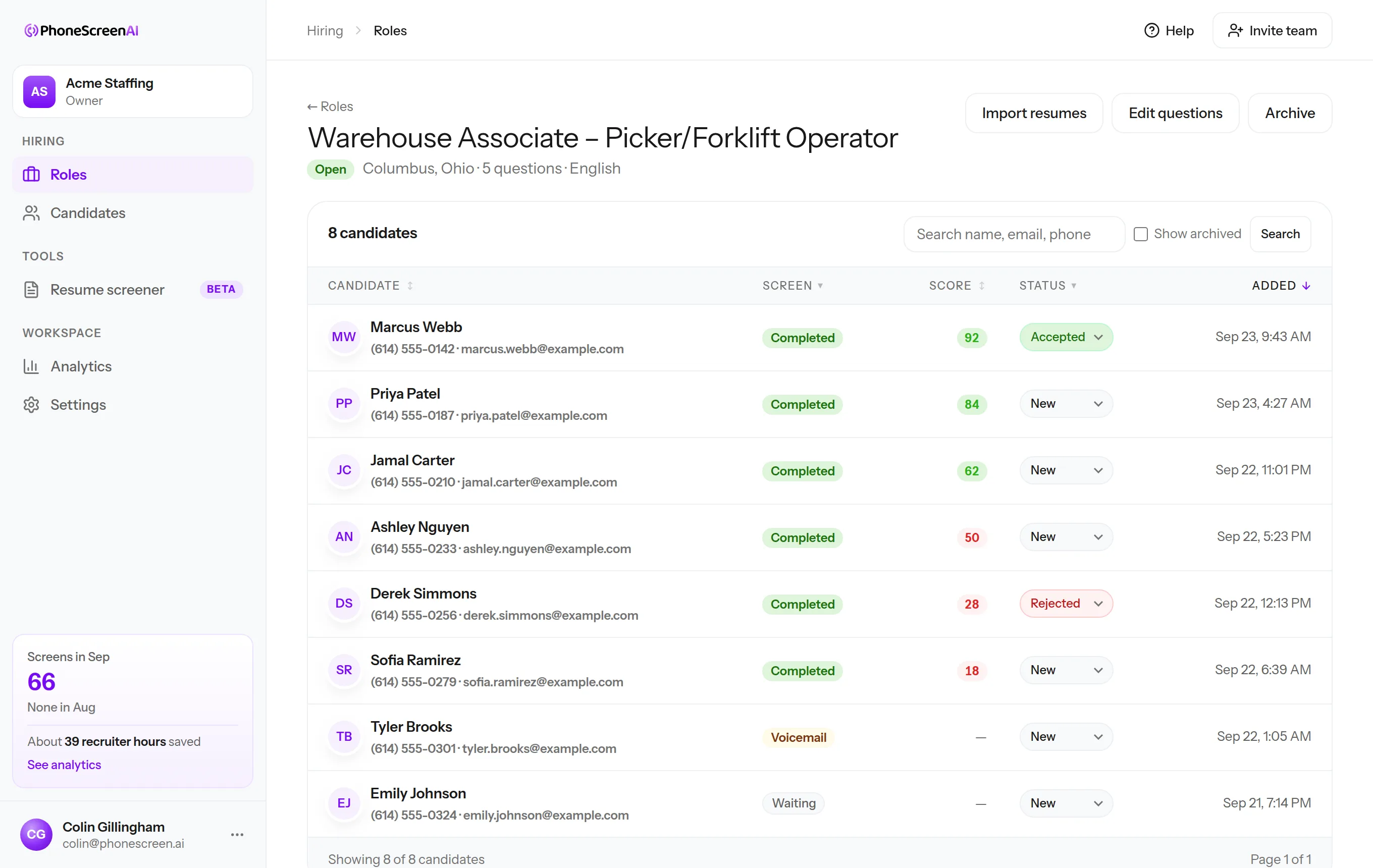Click Priya Patel's PP avatar
1373x868 pixels.
pos(344,404)
